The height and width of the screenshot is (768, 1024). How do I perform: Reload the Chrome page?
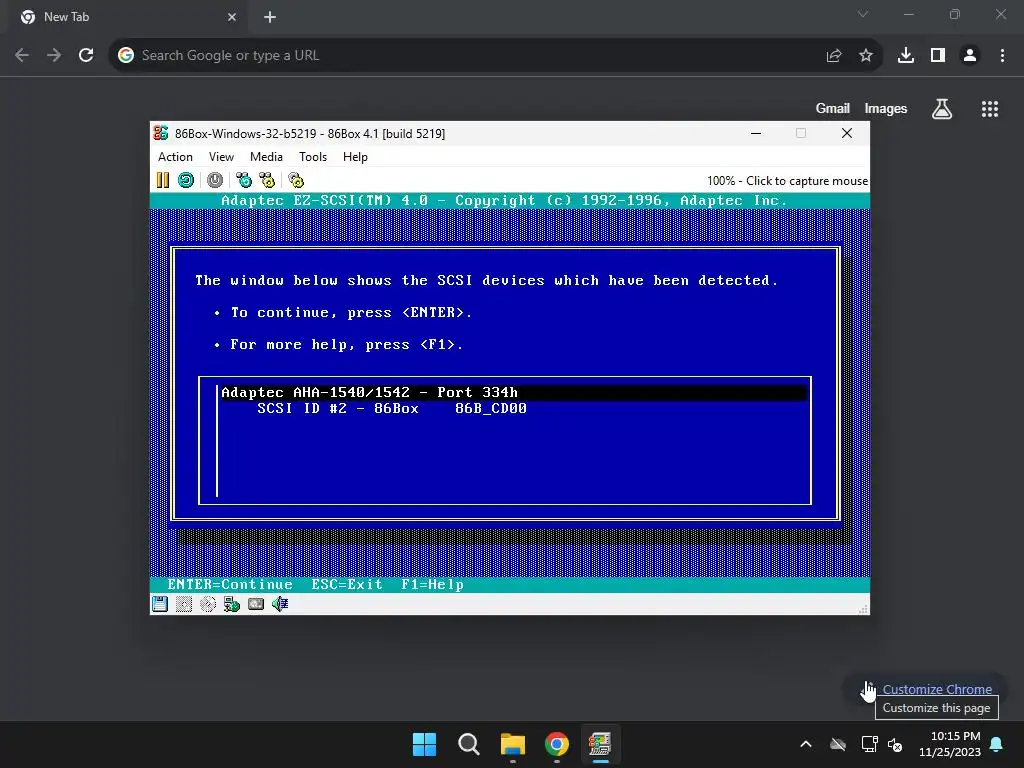tap(86, 56)
